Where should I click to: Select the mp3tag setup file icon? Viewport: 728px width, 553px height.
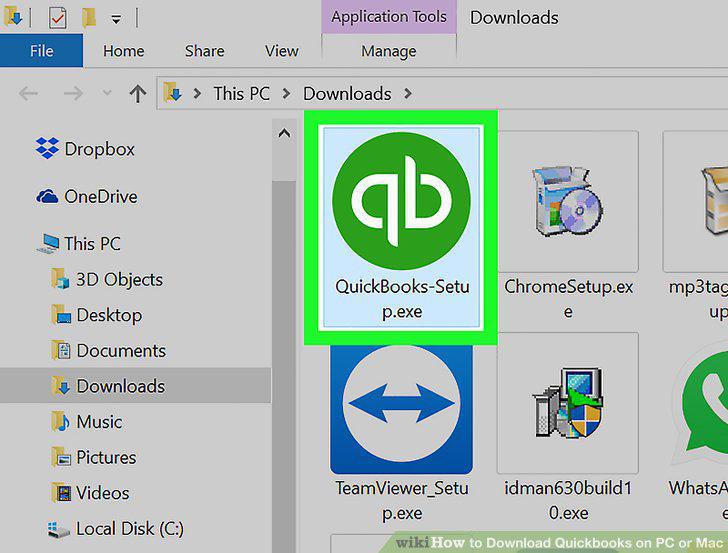pyautogui.click(x=714, y=201)
